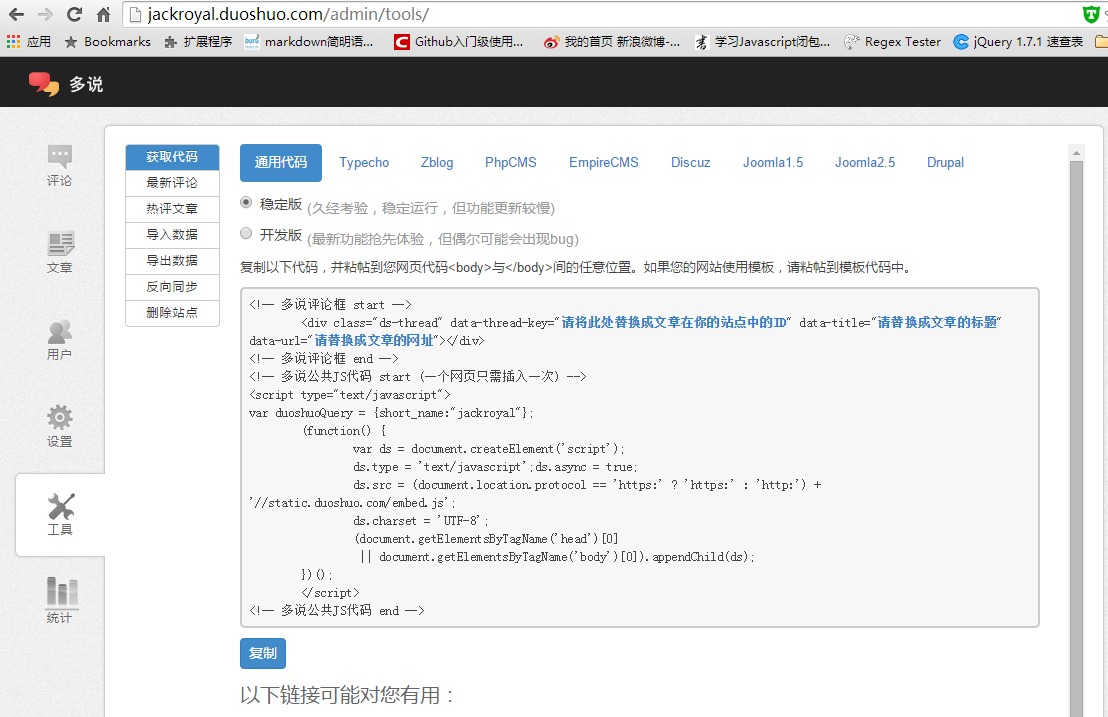Open 扩展程序 puzzle-piece bookmark
The height and width of the screenshot is (717, 1108).
point(198,42)
